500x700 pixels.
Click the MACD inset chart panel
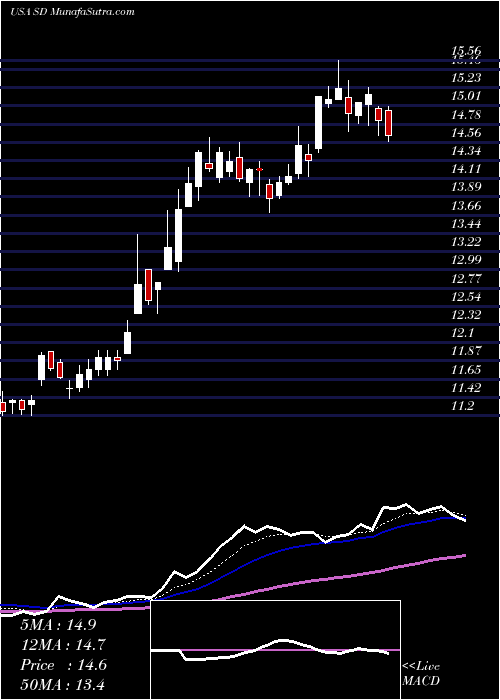[276, 650]
